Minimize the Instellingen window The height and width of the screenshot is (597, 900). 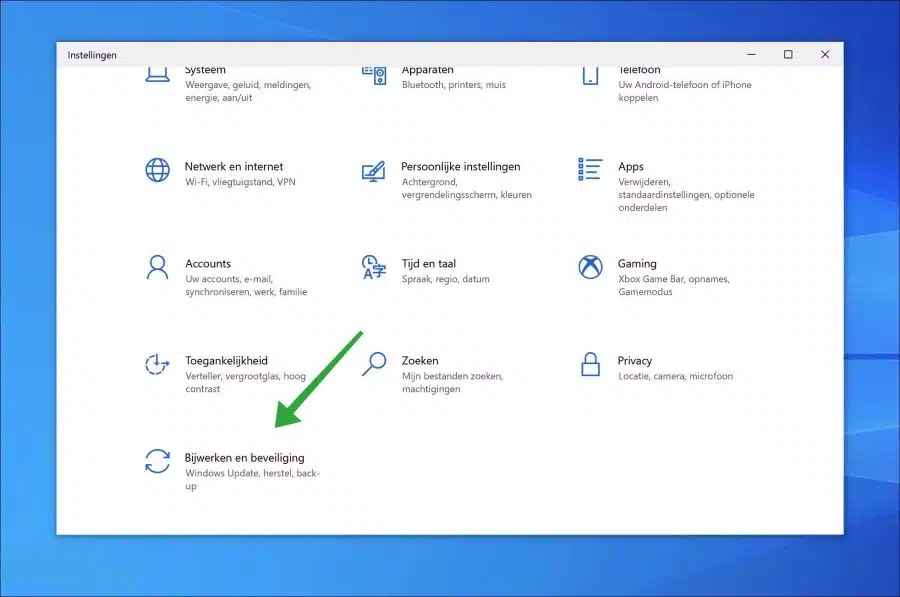(751, 54)
